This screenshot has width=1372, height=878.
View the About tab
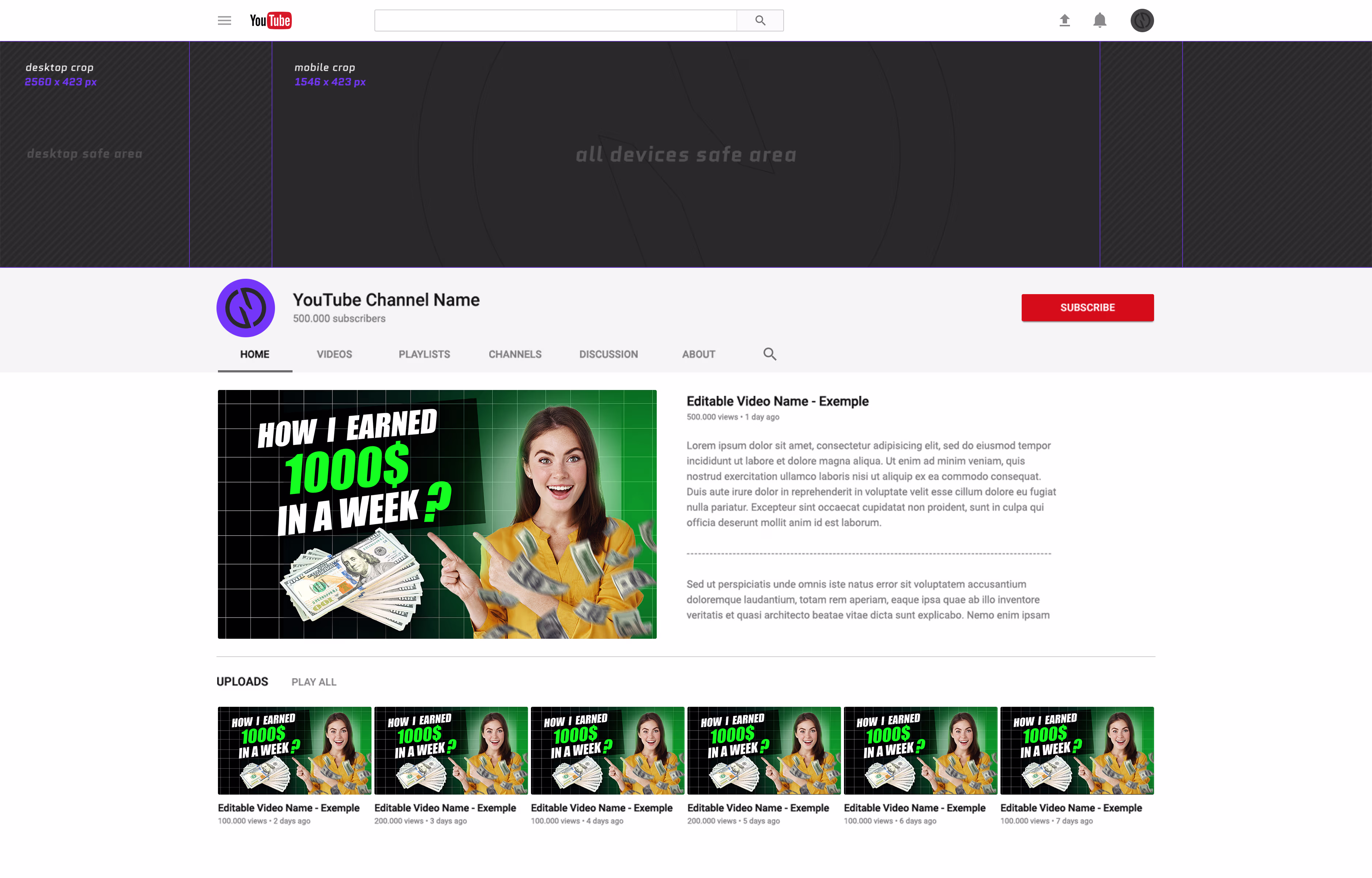[x=698, y=354]
